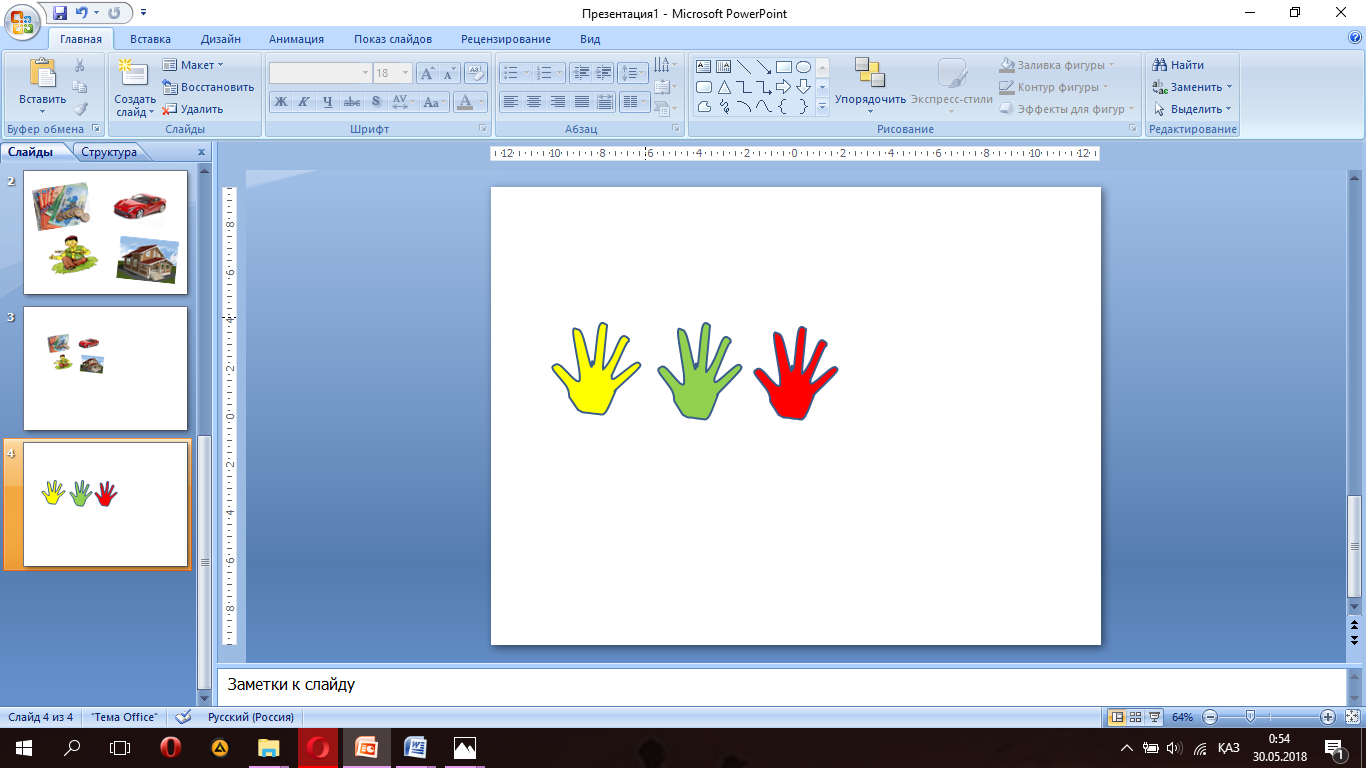Open the Дизайн ribbon tab
This screenshot has width=1366, height=768.
(220, 39)
